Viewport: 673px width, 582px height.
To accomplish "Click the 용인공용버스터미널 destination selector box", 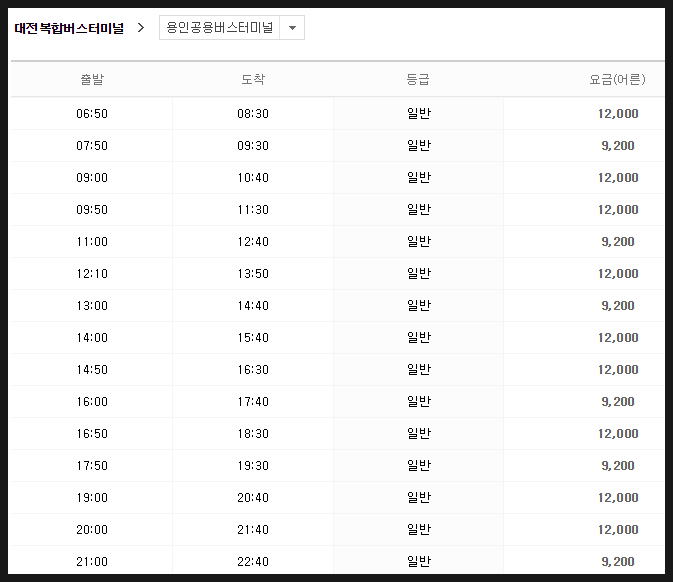I will click(x=232, y=28).
